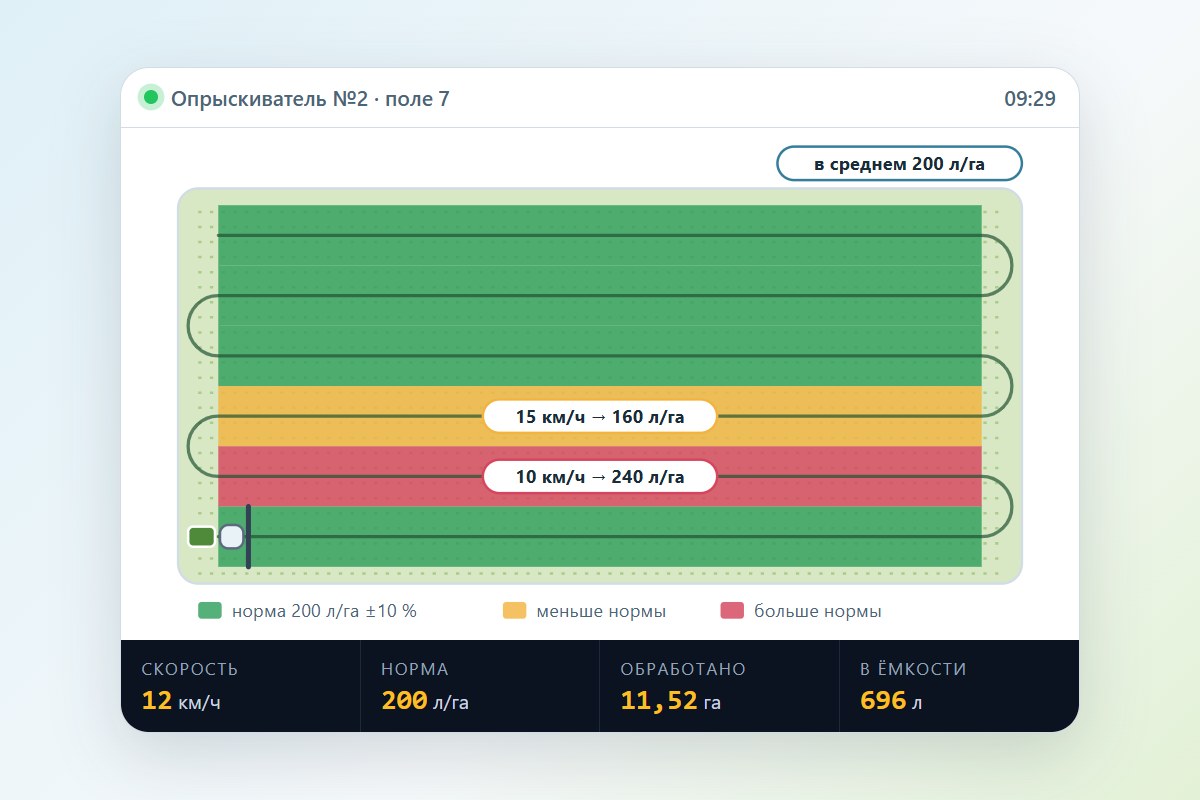Click legend text "больше нормы"

click(x=818, y=611)
